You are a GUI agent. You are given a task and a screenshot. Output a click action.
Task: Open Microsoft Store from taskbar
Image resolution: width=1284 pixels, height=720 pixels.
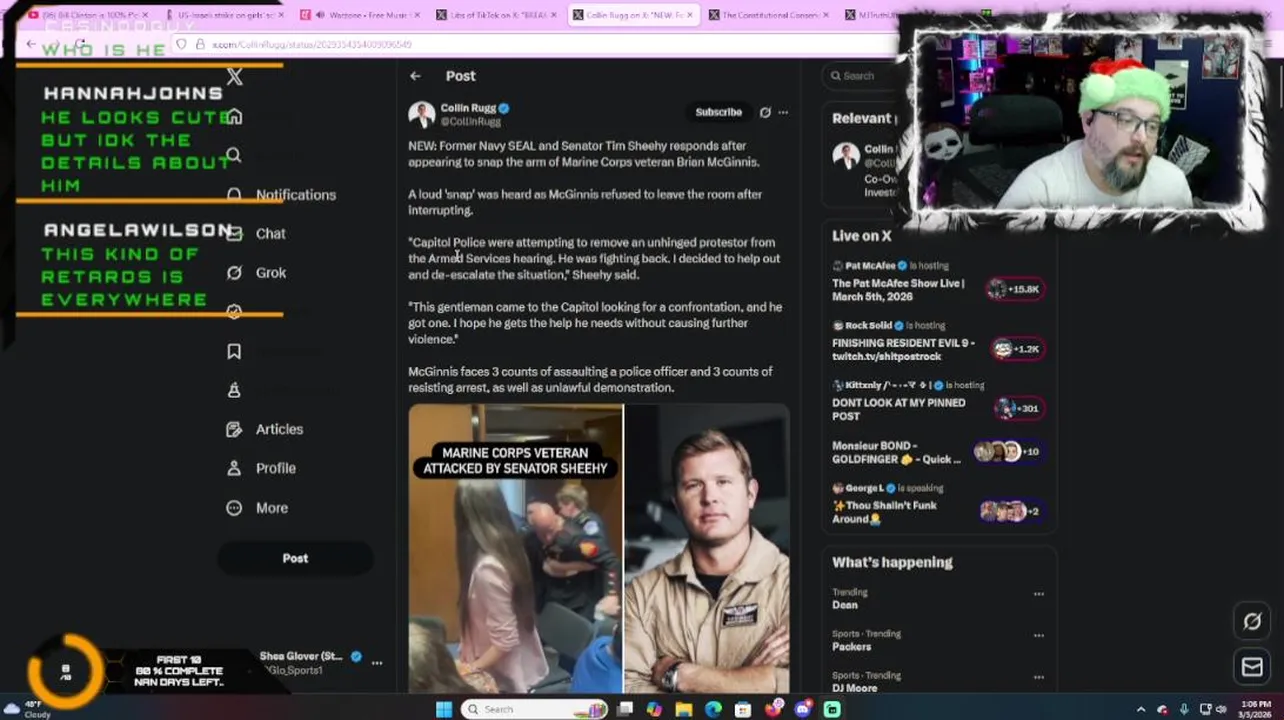[743, 710]
